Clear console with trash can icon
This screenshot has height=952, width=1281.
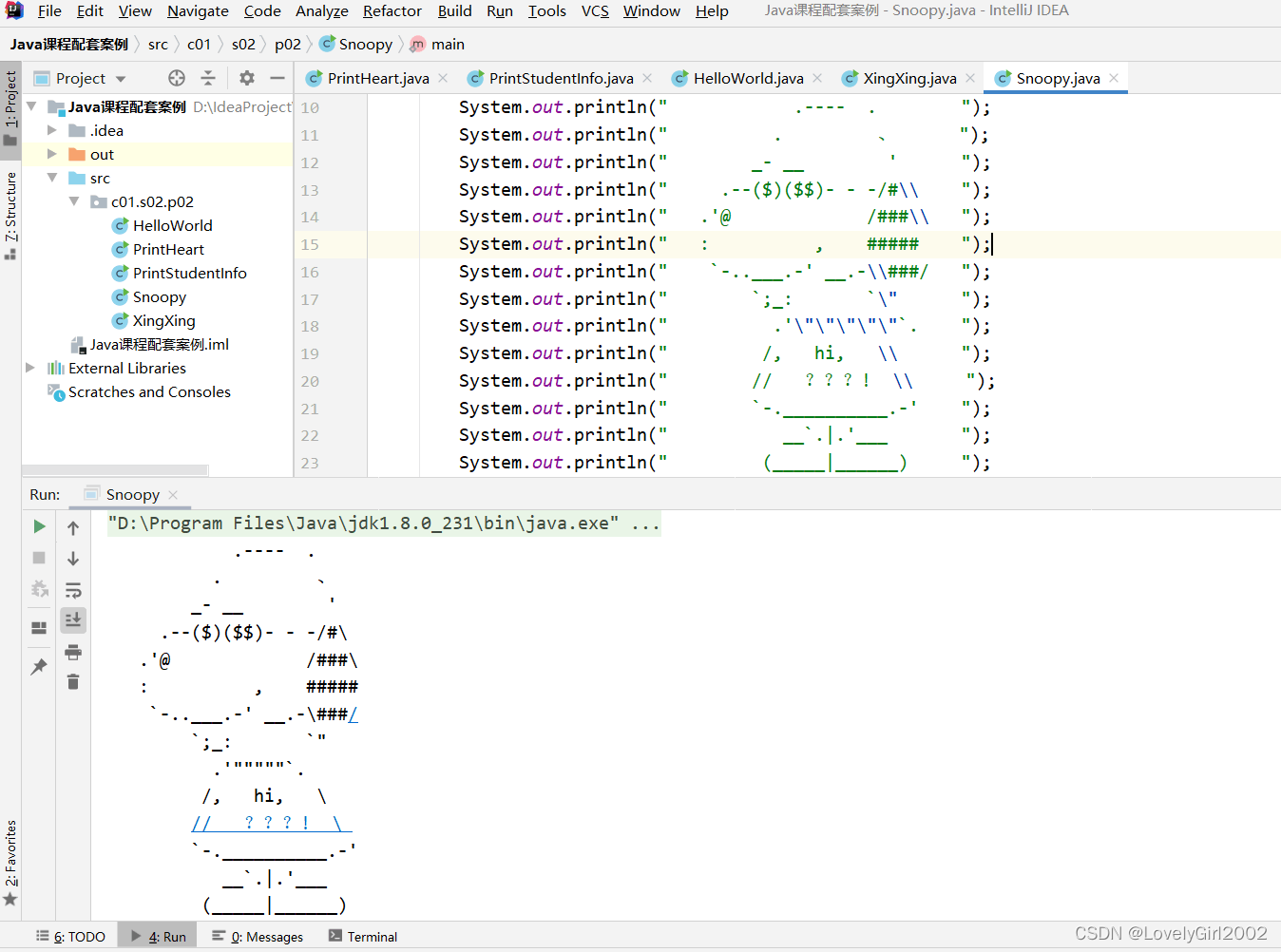73,681
